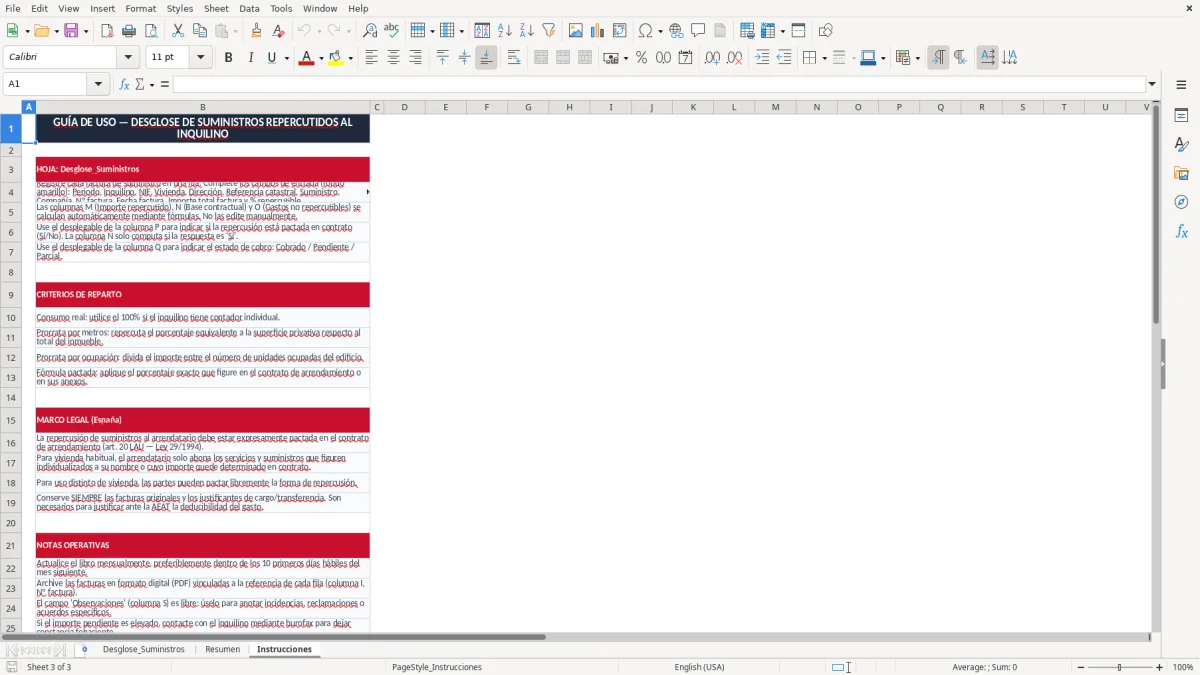The height and width of the screenshot is (675, 1200).
Task: Click the Format as Date icon
Action: click(686, 58)
